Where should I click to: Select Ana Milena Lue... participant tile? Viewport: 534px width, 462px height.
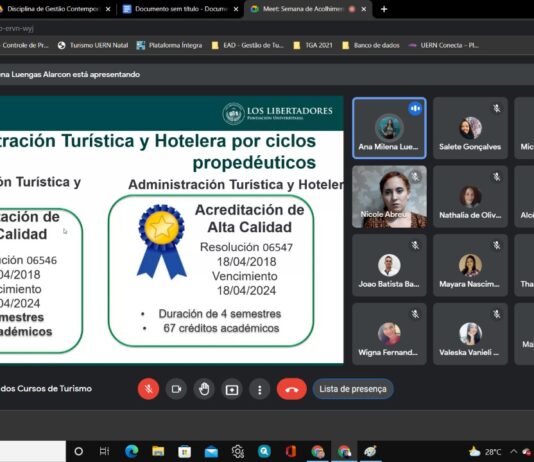click(x=389, y=128)
